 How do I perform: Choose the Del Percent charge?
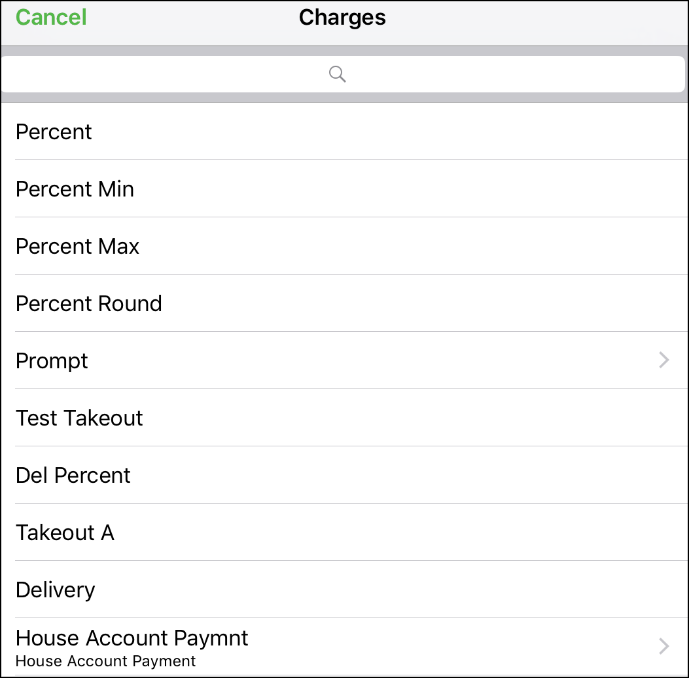344,475
